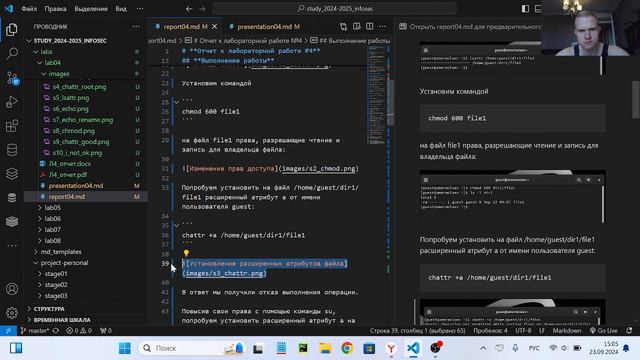Change encoding UTF-8 in status bar
640x360 pixels.
point(523,331)
